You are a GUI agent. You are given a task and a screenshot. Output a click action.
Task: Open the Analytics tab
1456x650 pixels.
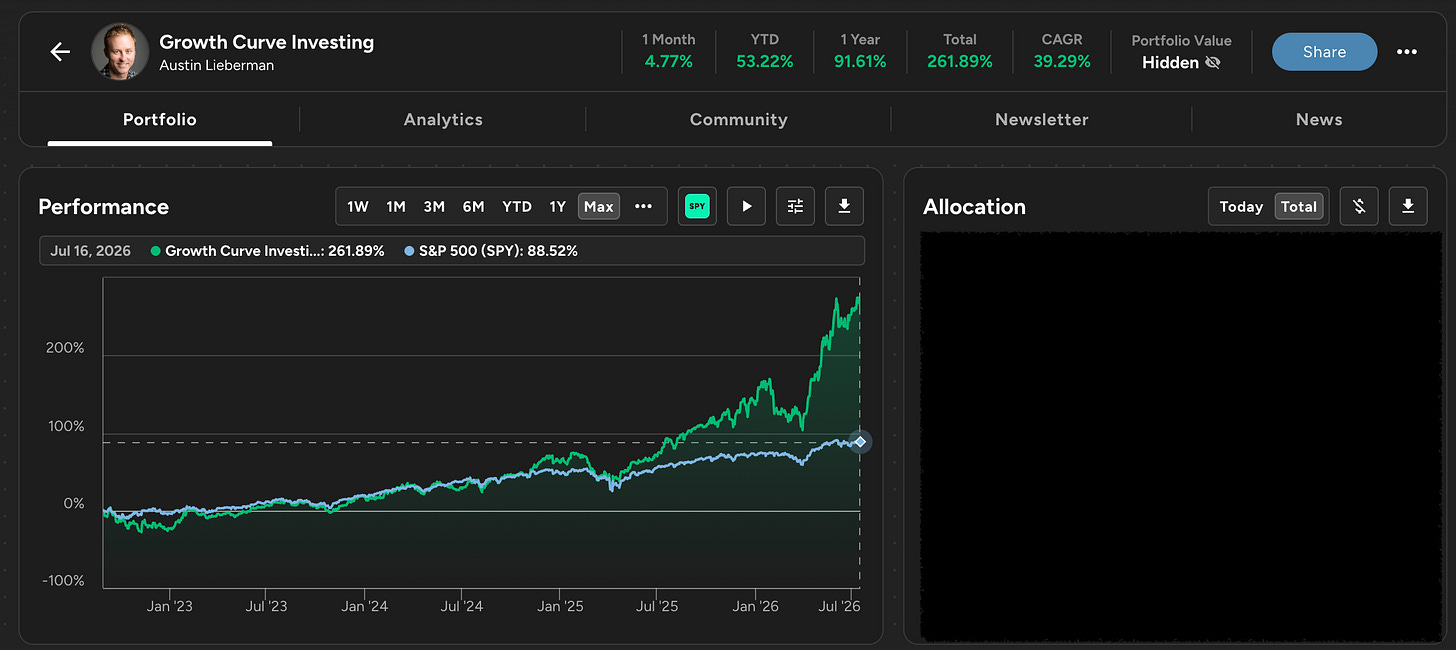tap(443, 119)
